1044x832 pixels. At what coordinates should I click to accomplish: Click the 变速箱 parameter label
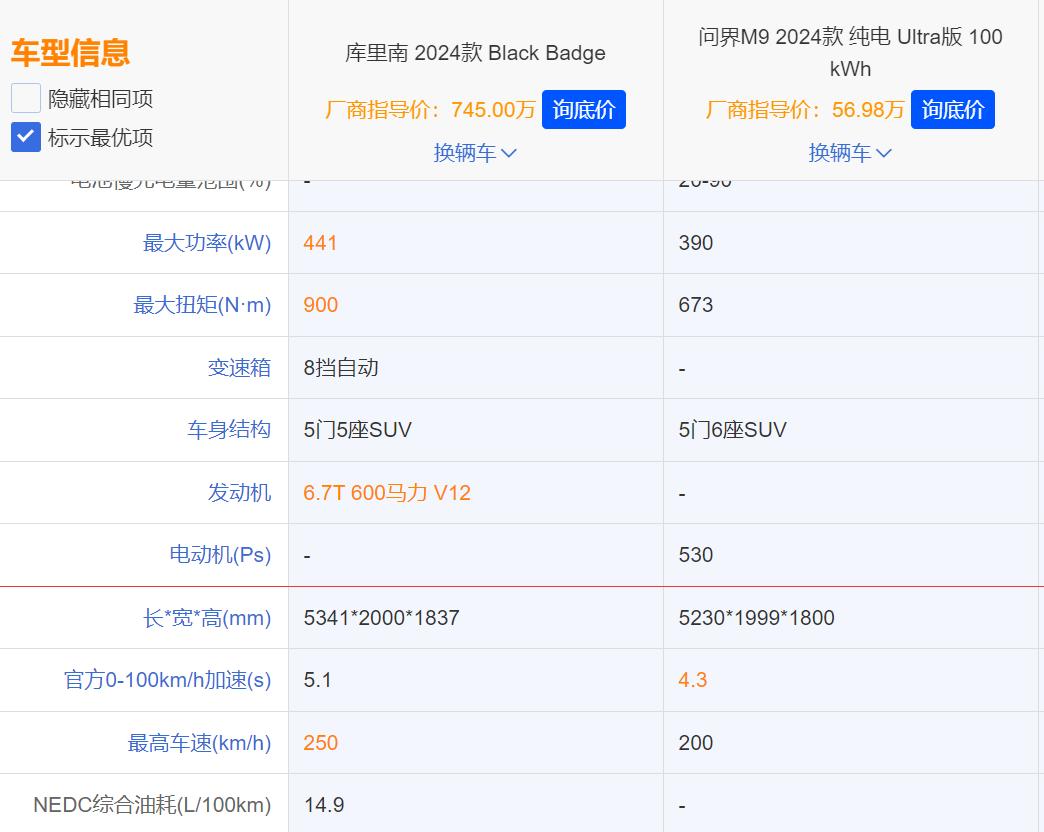click(x=239, y=367)
